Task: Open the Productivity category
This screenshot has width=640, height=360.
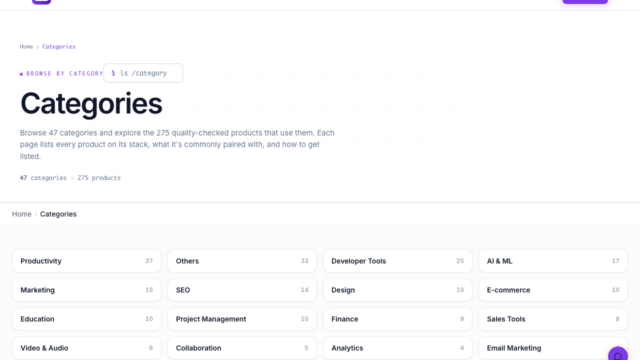Action: 87,261
